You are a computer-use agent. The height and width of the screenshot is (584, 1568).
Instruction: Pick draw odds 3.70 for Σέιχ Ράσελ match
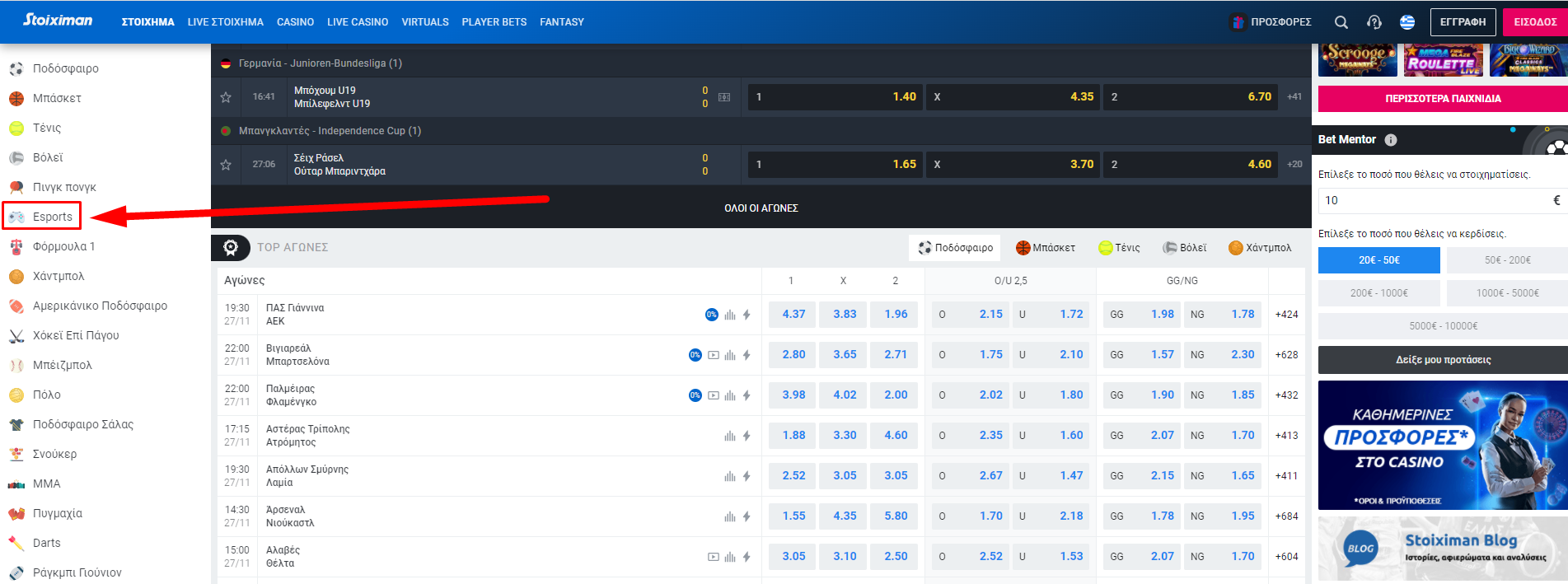tap(1013, 165)
